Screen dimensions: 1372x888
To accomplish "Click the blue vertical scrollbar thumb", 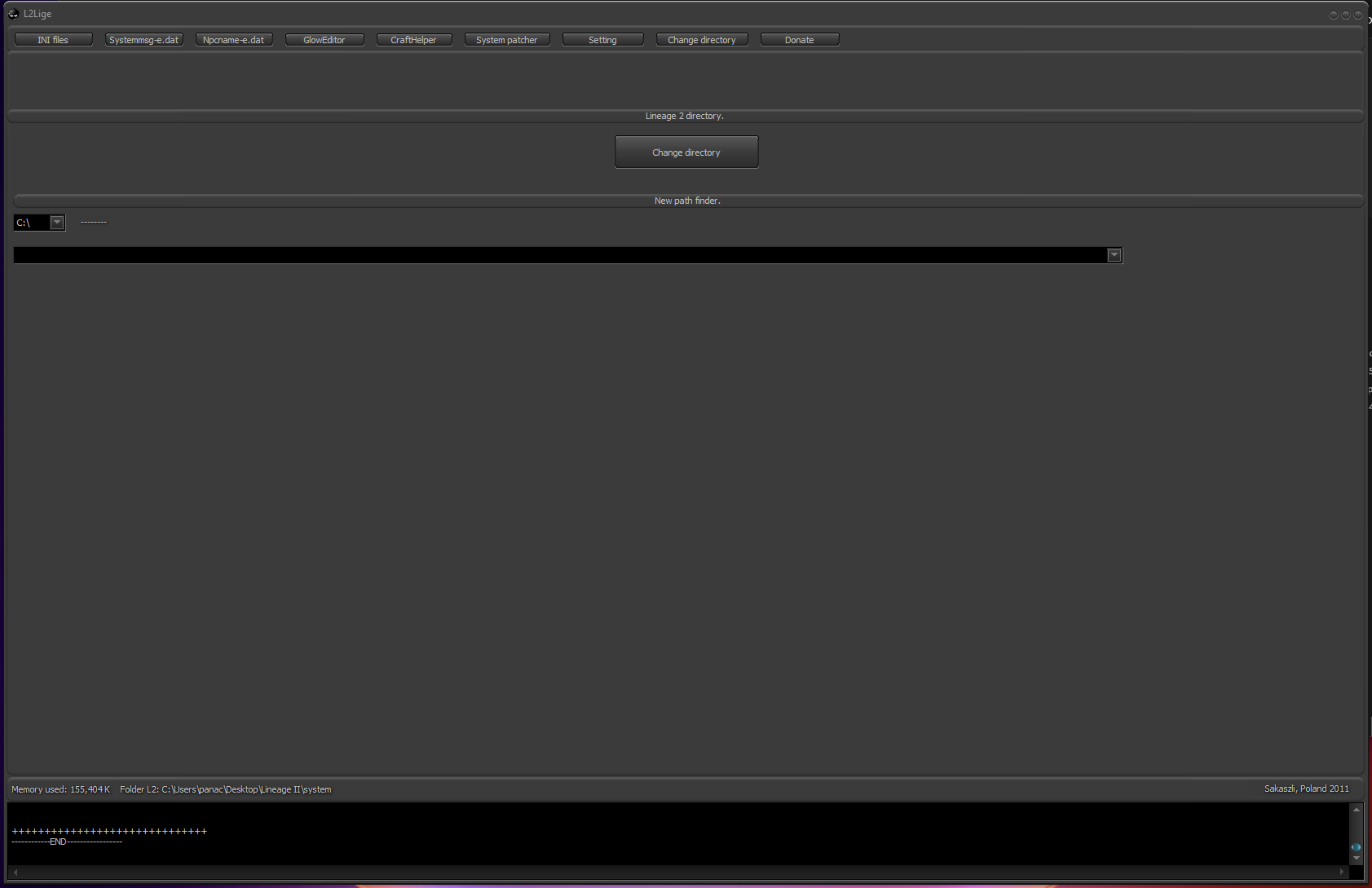I will [x=1357, y=847].
